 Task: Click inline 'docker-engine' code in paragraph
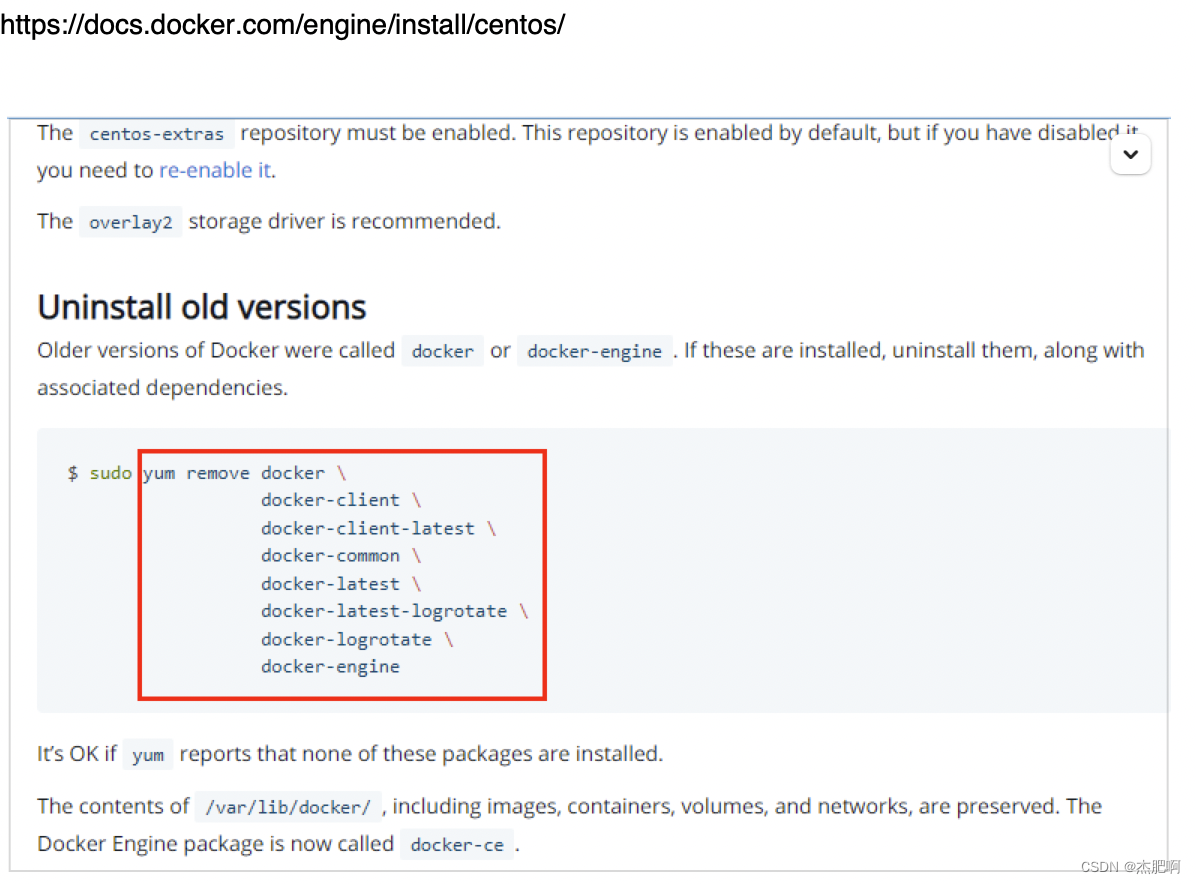(594, 352)
